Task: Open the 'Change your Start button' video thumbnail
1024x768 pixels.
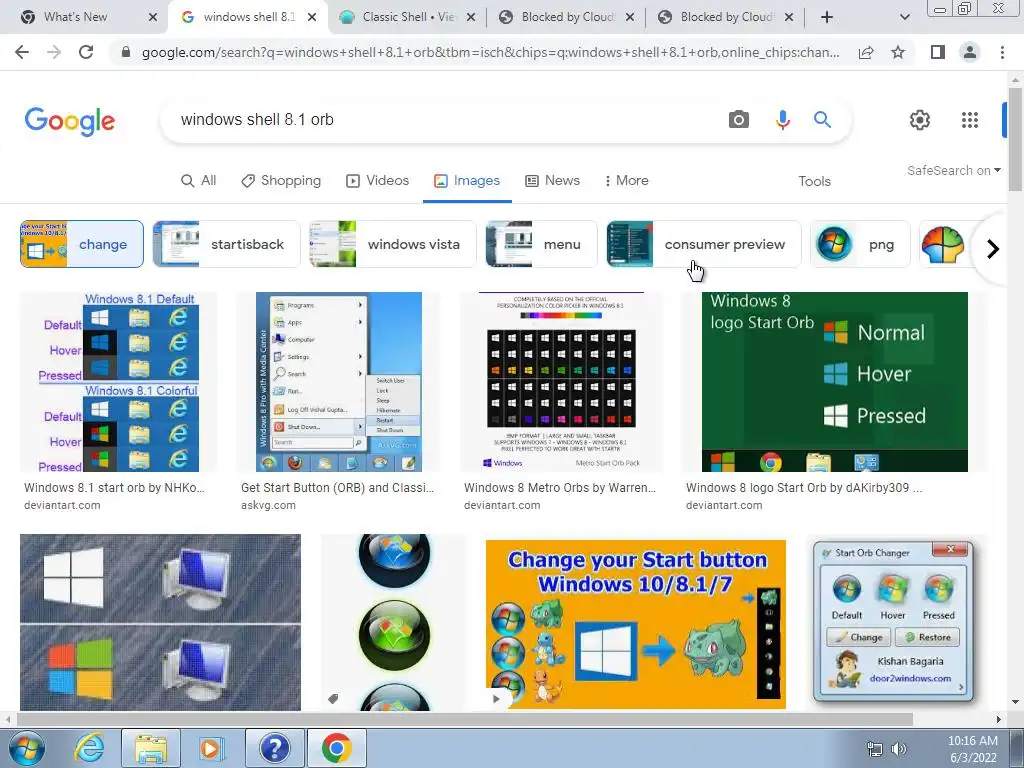Action: click(x=635, y=624)
